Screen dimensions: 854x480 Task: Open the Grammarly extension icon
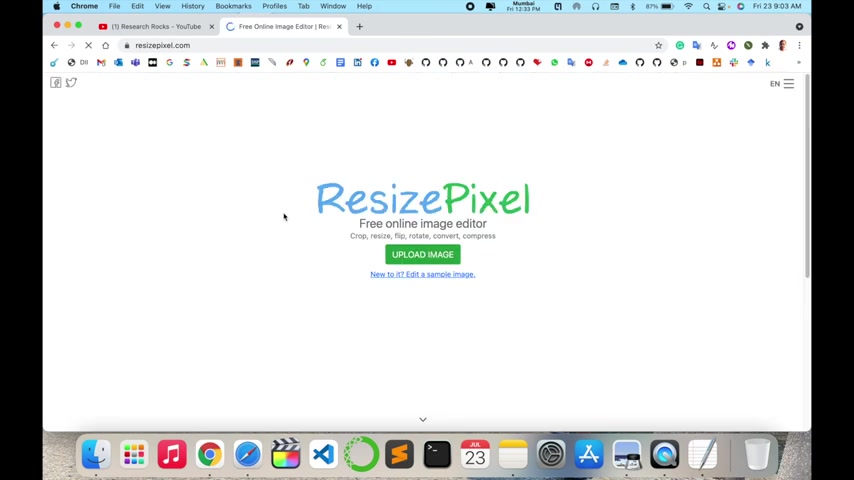coord(680,45)
